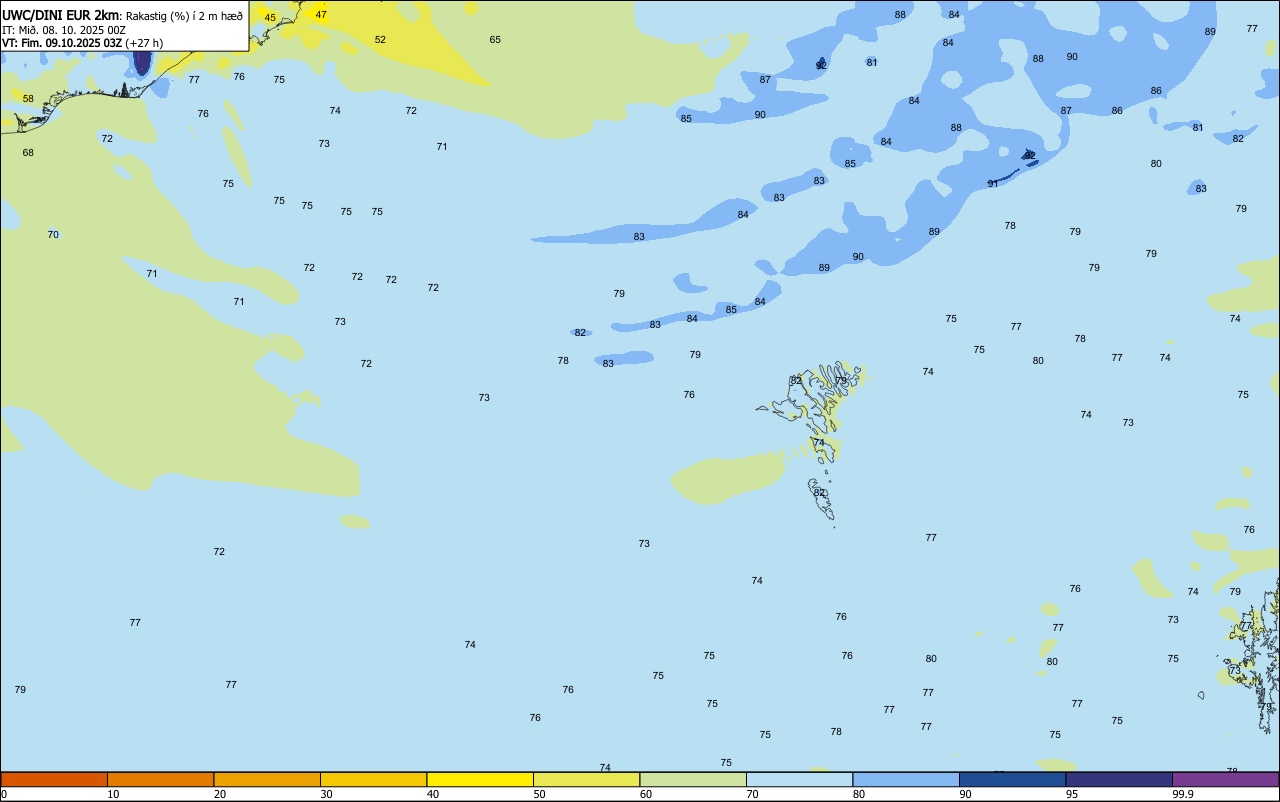Click the legend tick label 10
The width and height of the screenshot is (1280, 802).
(113, 794)
